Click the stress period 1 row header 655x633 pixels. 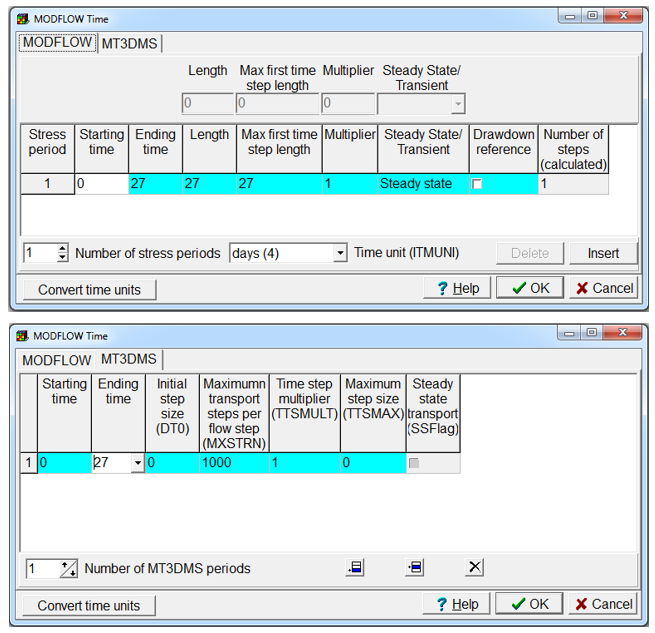point(48,184)
